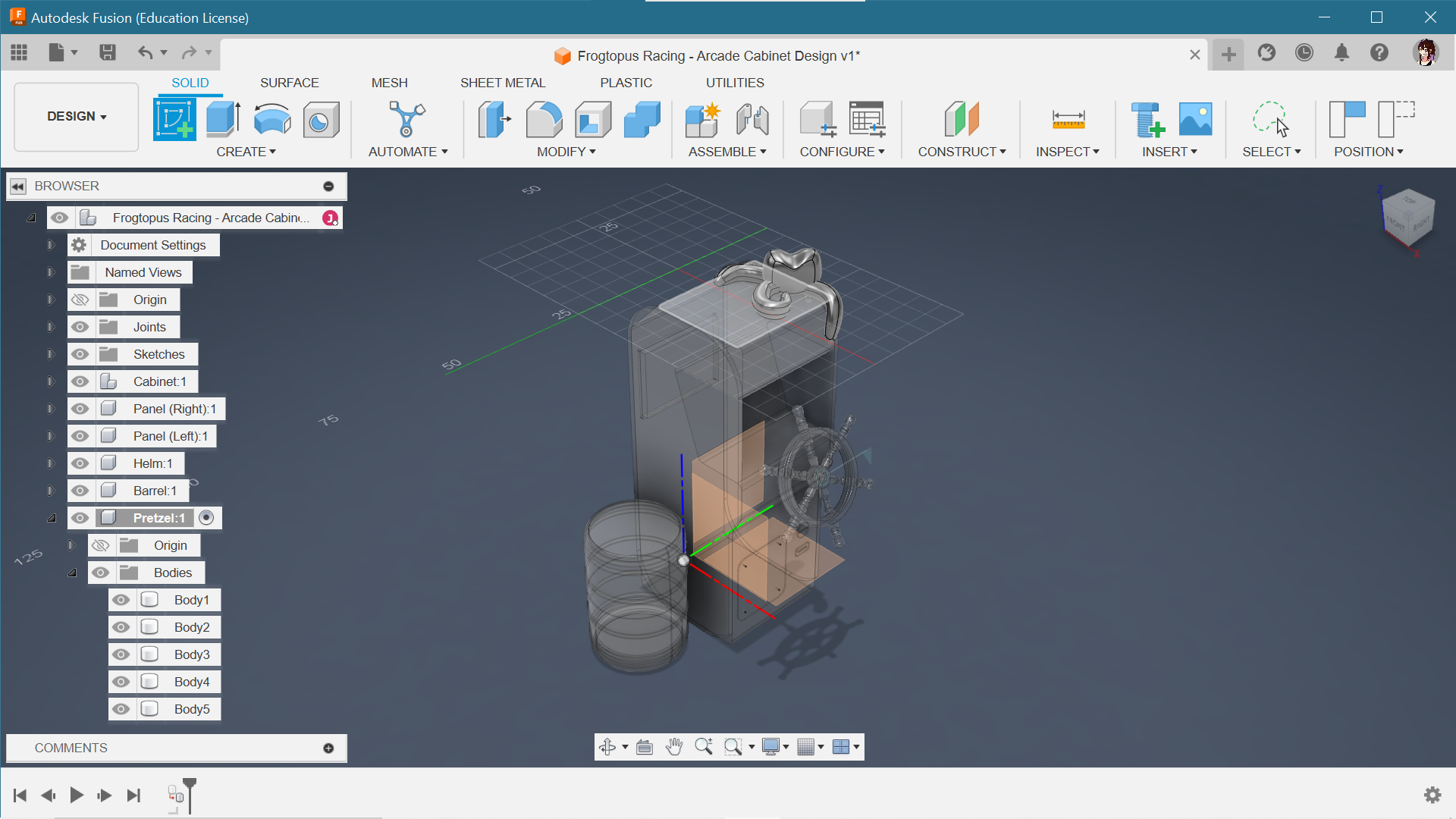
Task: Click the New Component icon
Action: point(702,119)
